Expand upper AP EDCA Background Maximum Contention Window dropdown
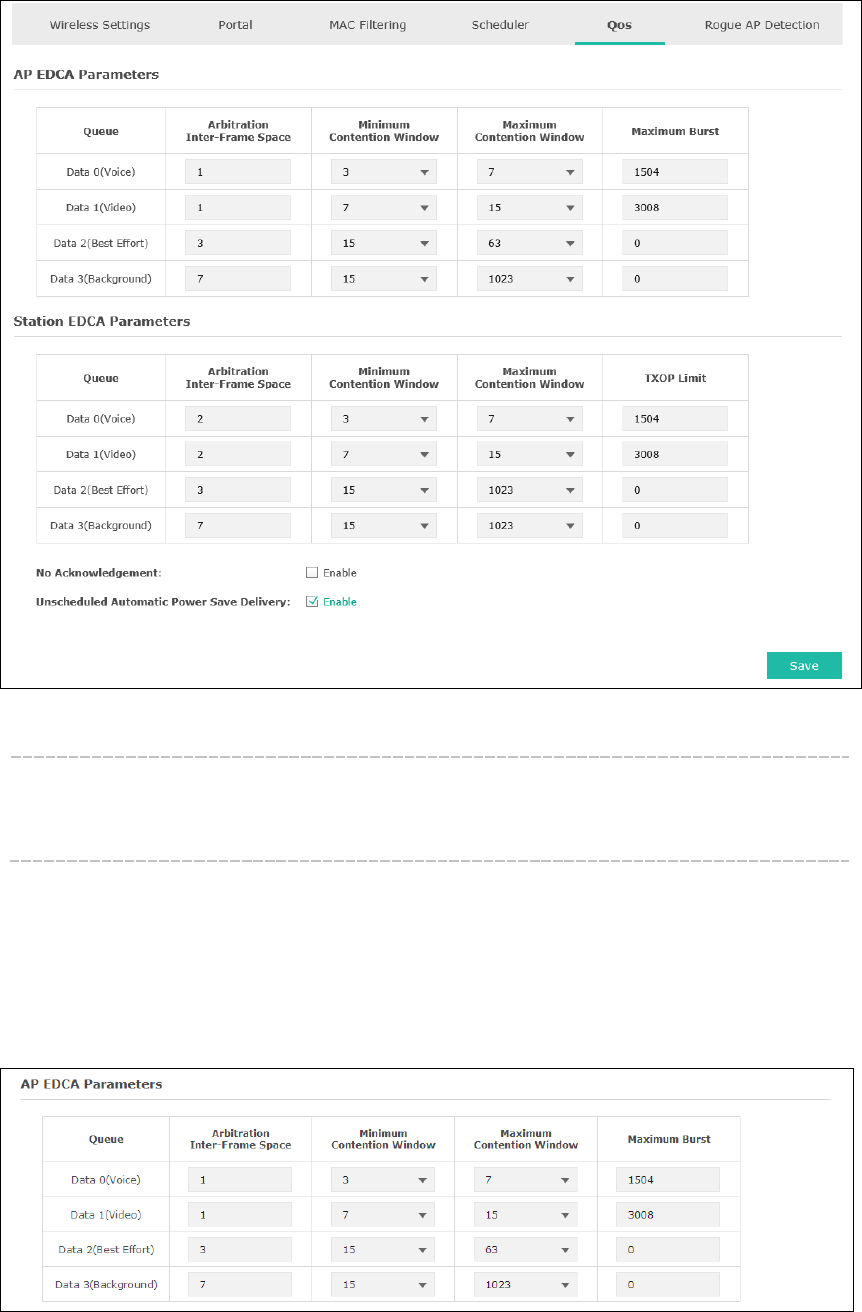 coord(530,279)
